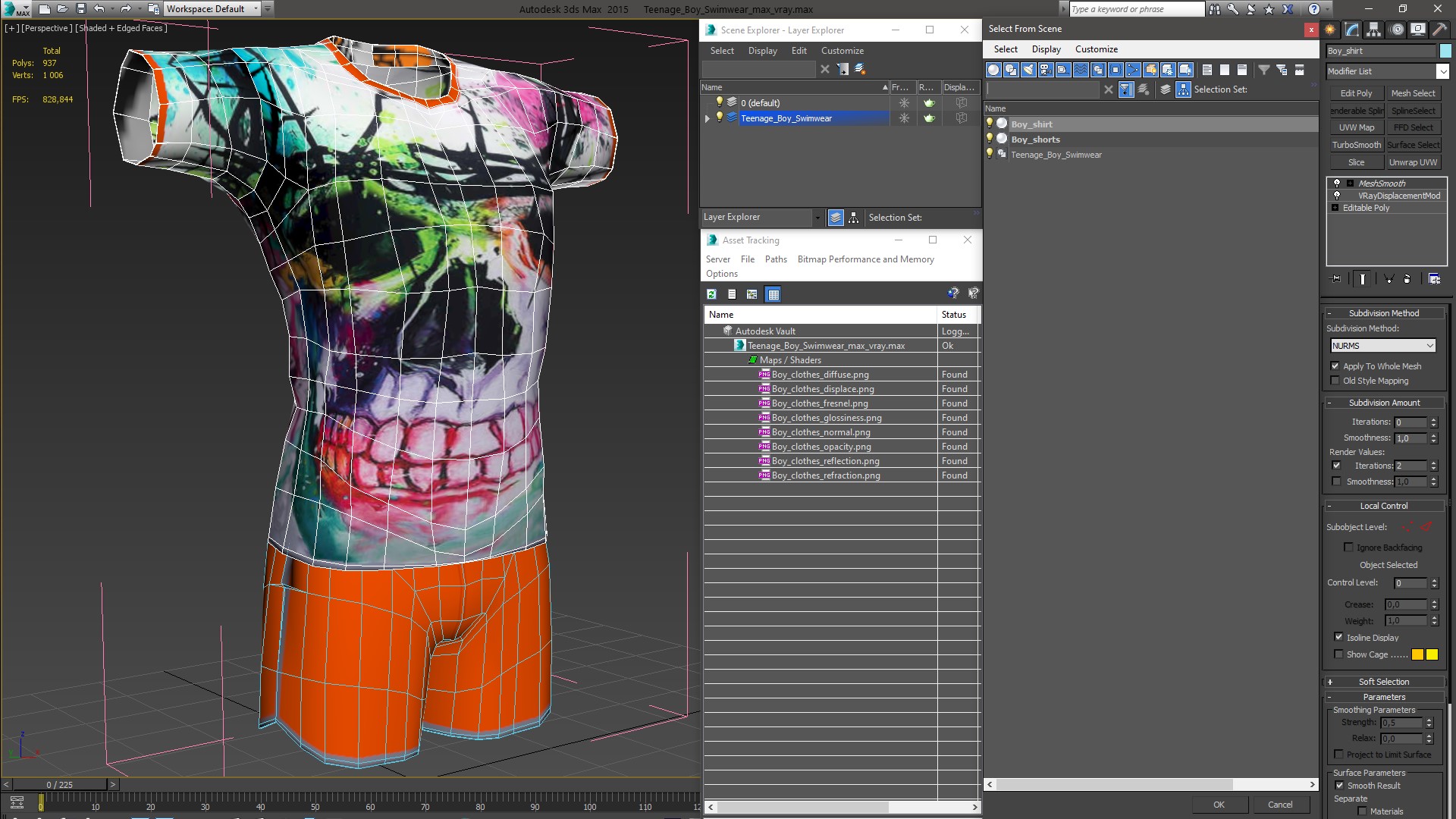Toggle Display Lights filter in Select From Scene
This screenshot has width=1456, height=819.
coord(1028,70)
